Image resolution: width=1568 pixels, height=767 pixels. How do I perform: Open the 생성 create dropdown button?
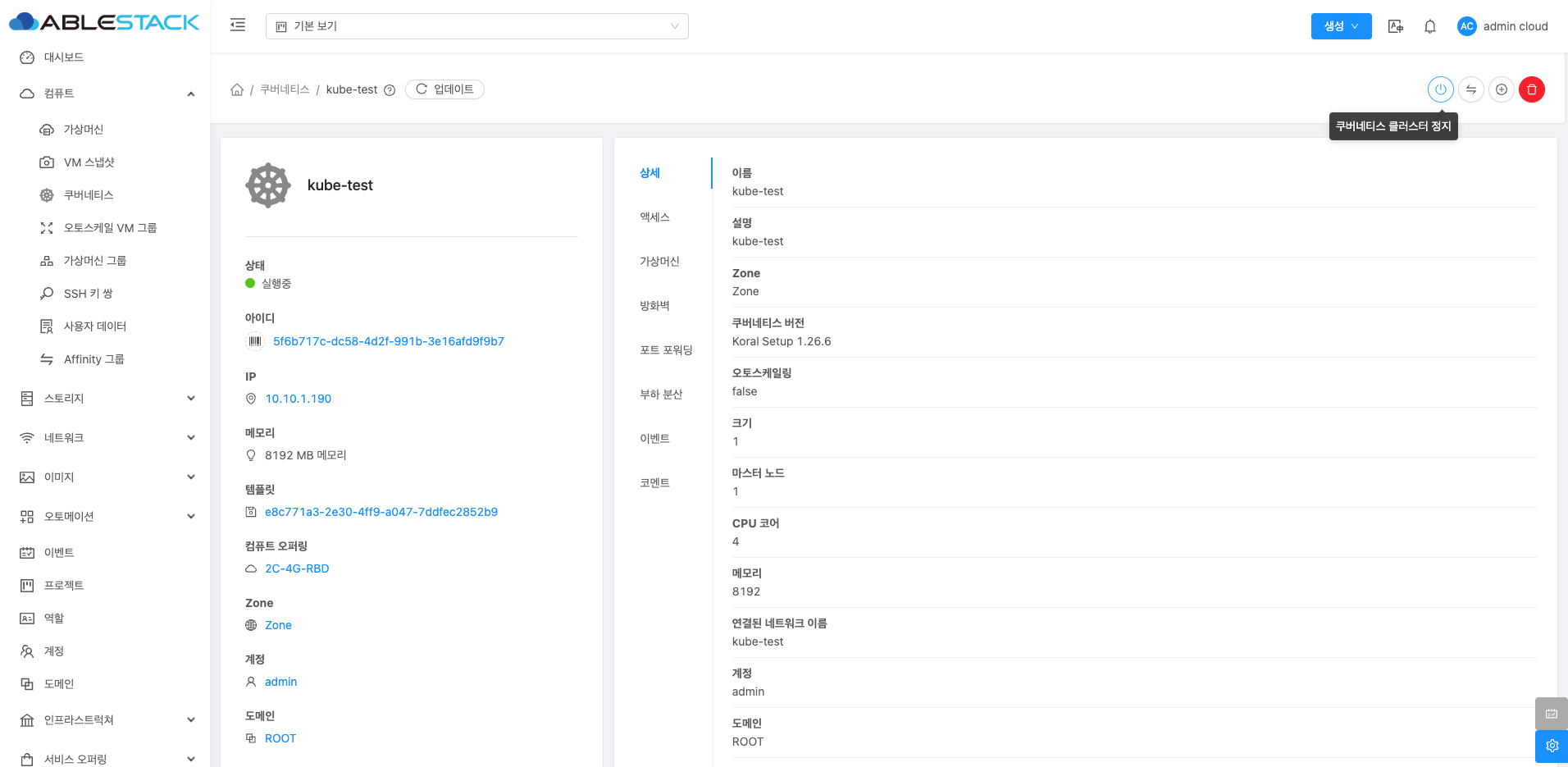point(1341,26)
